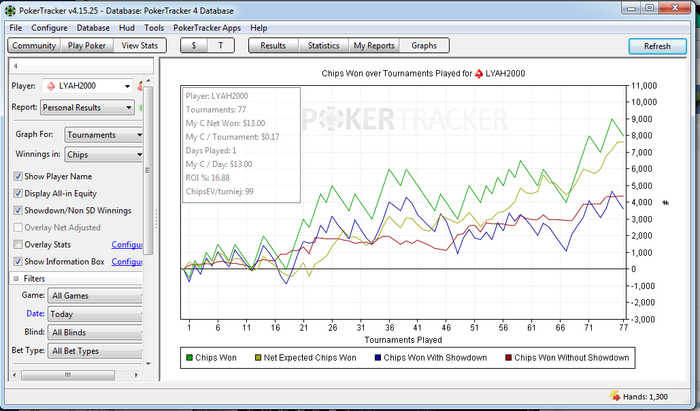Click Configure link next to Show Information Box
The image size is (700, 411).
tap(127, 262)
